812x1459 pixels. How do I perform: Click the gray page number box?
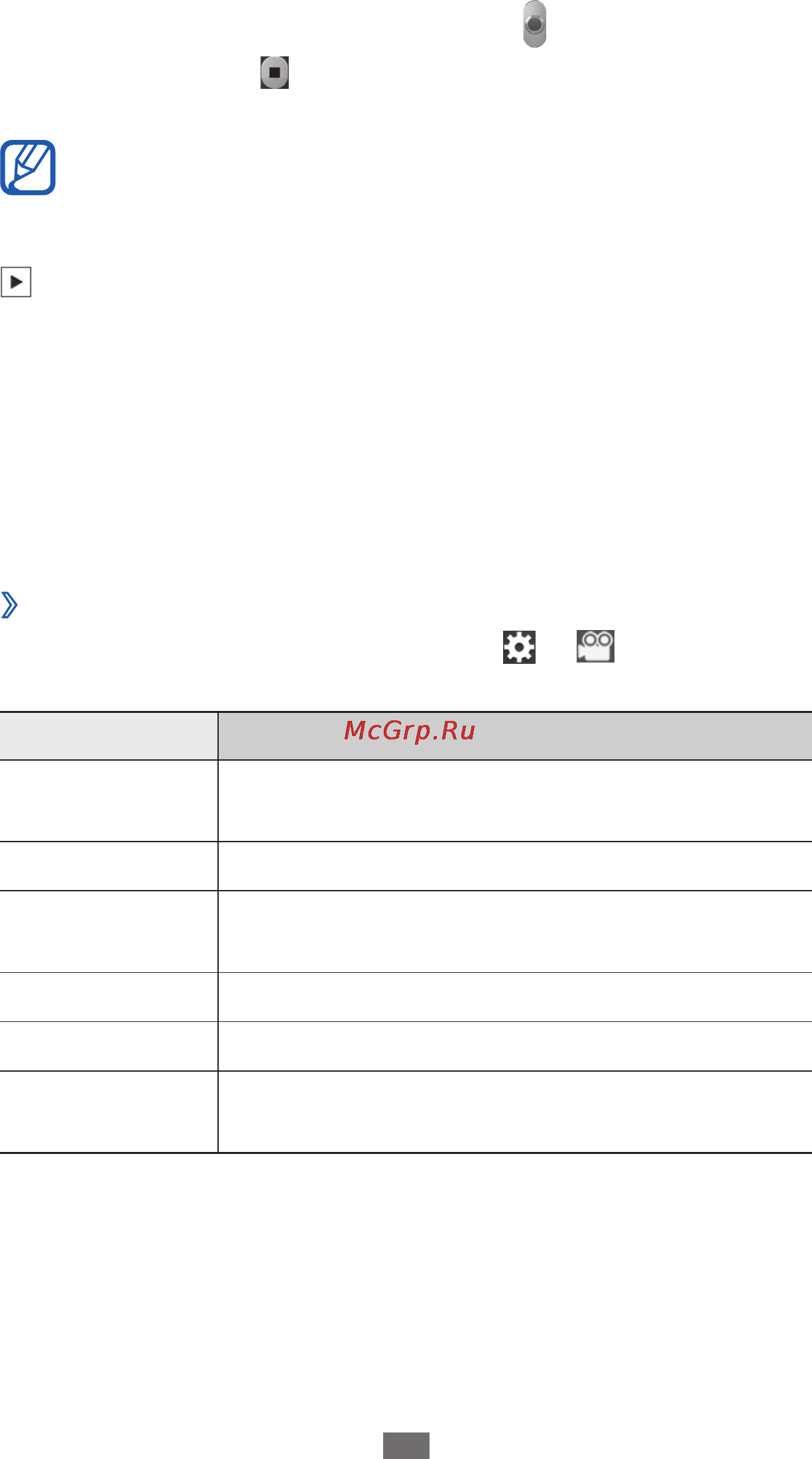point(406,1446)
